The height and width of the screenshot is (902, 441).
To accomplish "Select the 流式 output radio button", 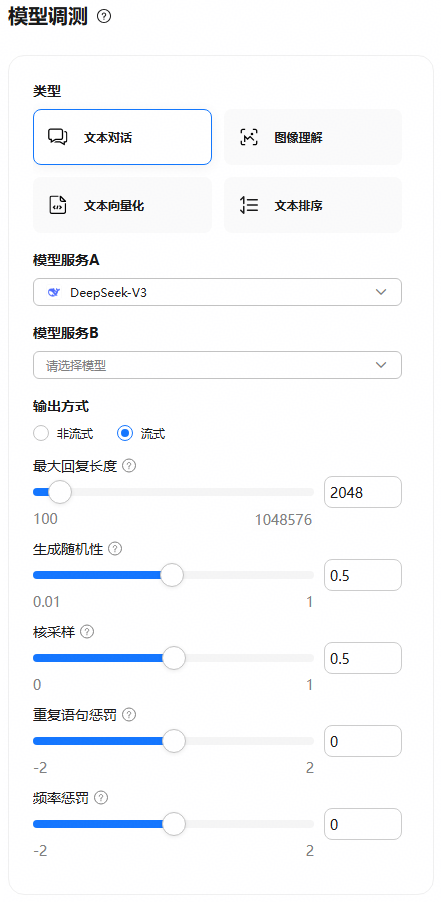I will click(x=125, y=433).
